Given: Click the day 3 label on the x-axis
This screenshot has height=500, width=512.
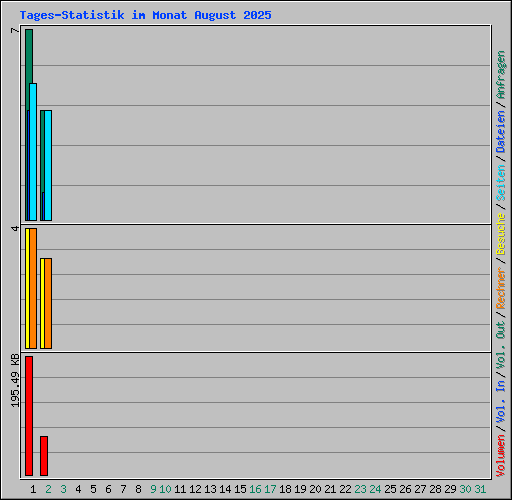Looking at the screenshot, I should 63,489.
